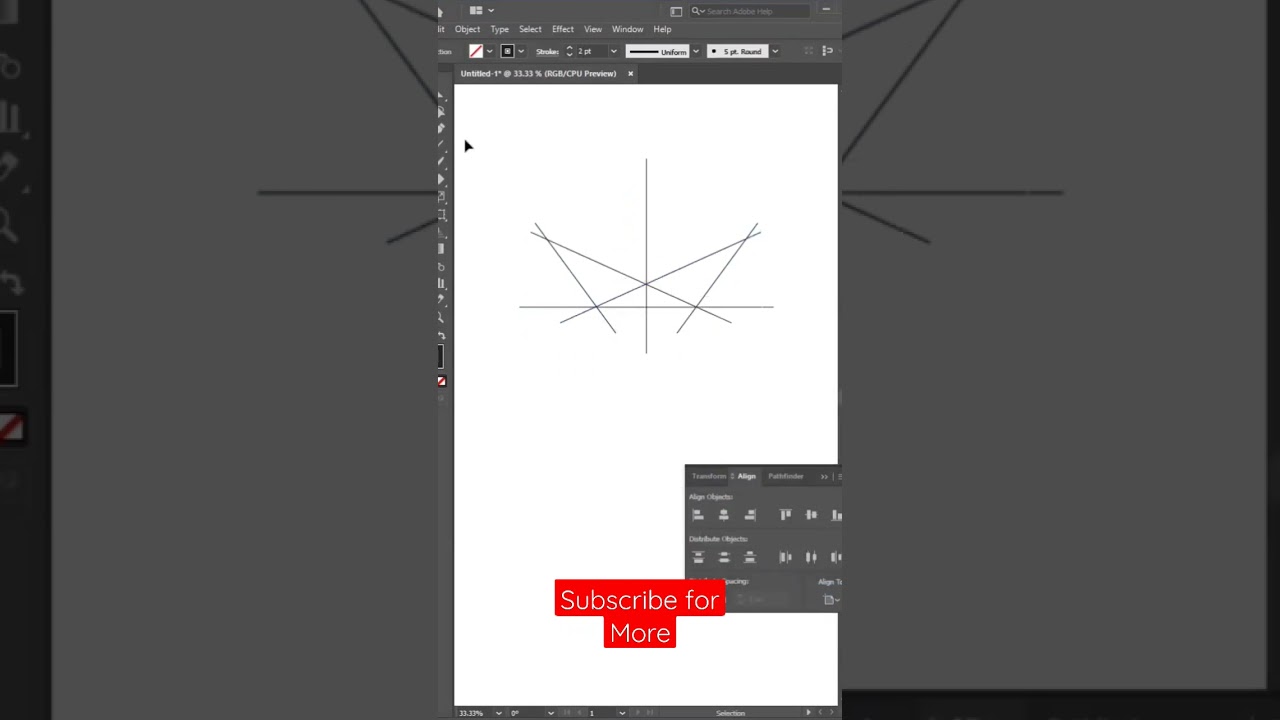Click the Stroke color swatch in control bar
This screenshot has height=720, width=1280.
click(508, 51)
